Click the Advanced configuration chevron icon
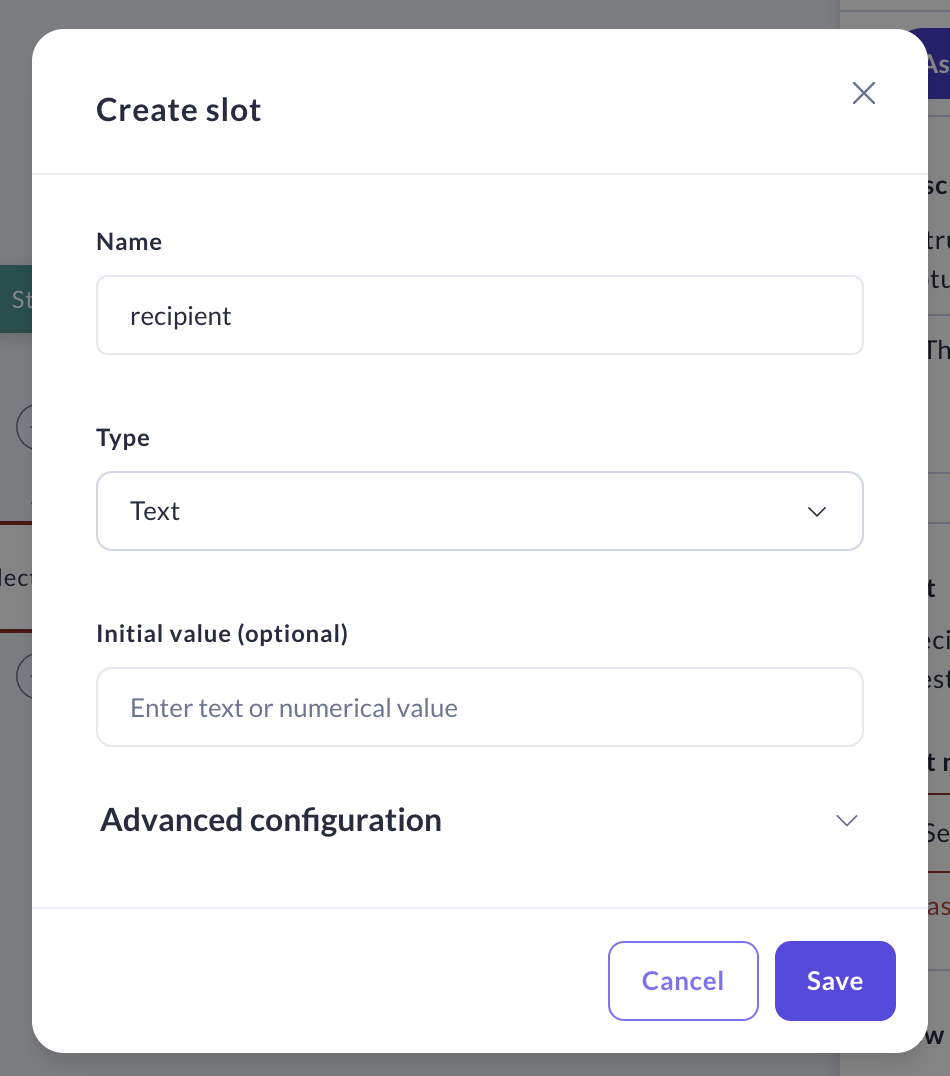Viewport: 950px width, 1076px height. 846,821
